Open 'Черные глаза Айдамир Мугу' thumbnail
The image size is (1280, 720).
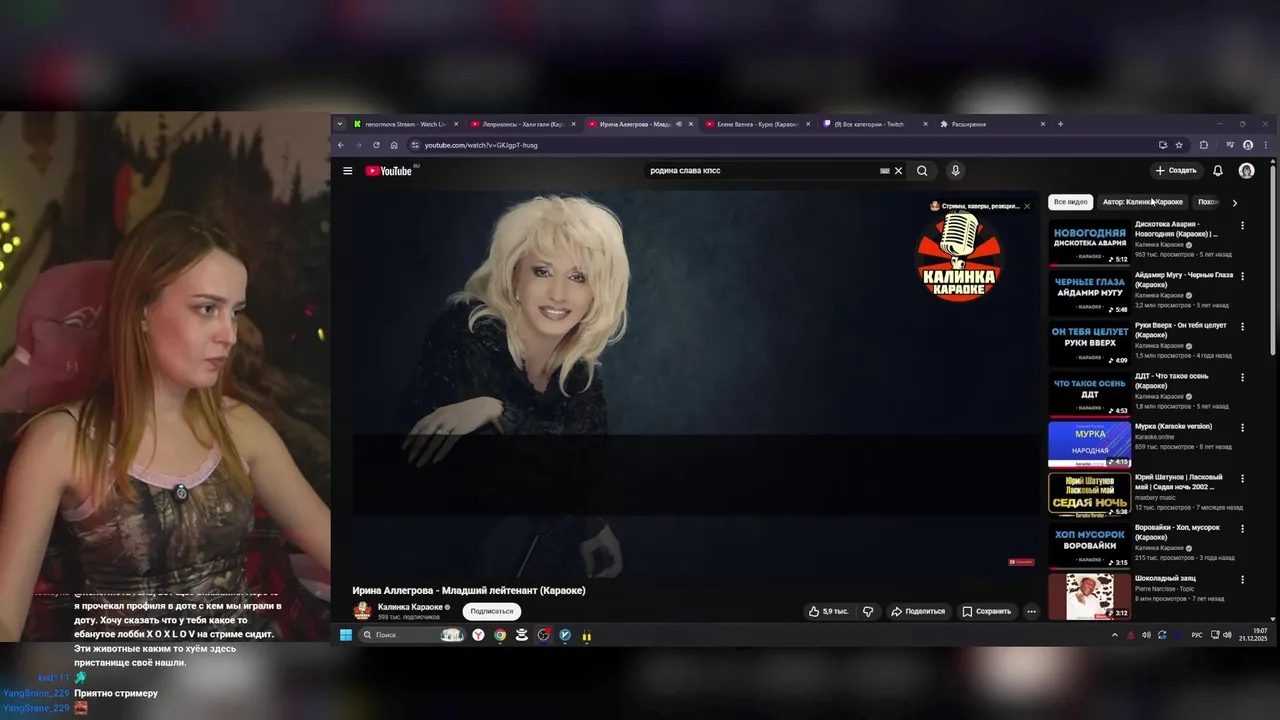[x=1089, y=293]
